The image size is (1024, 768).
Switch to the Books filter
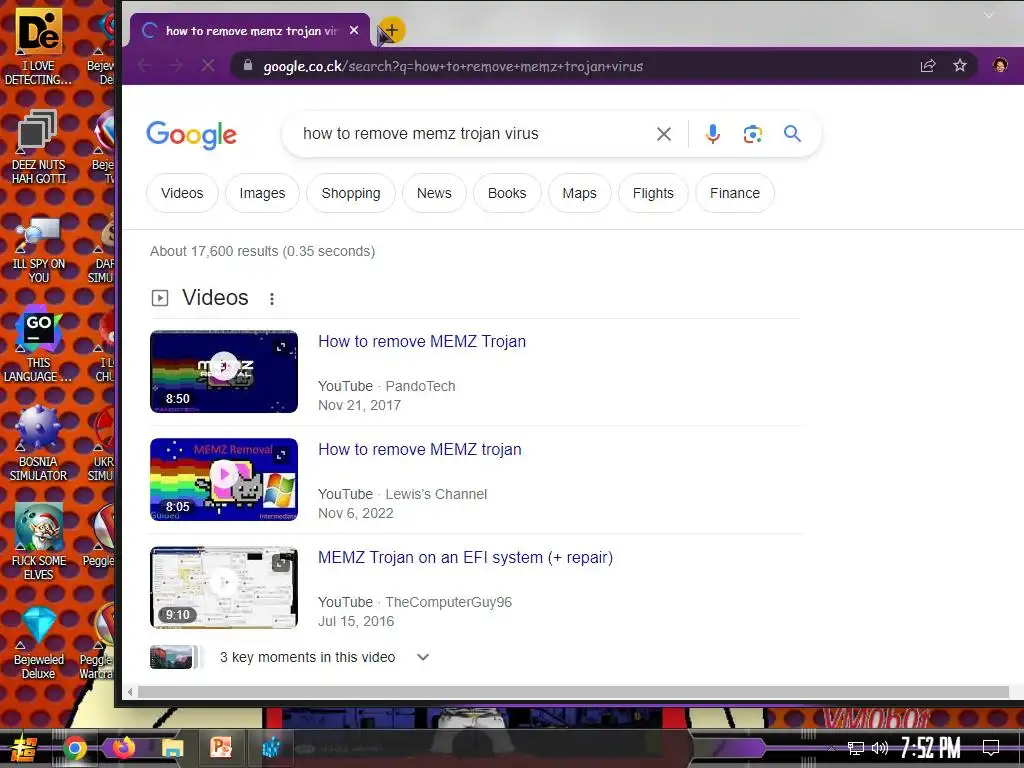tap(507, 193)
